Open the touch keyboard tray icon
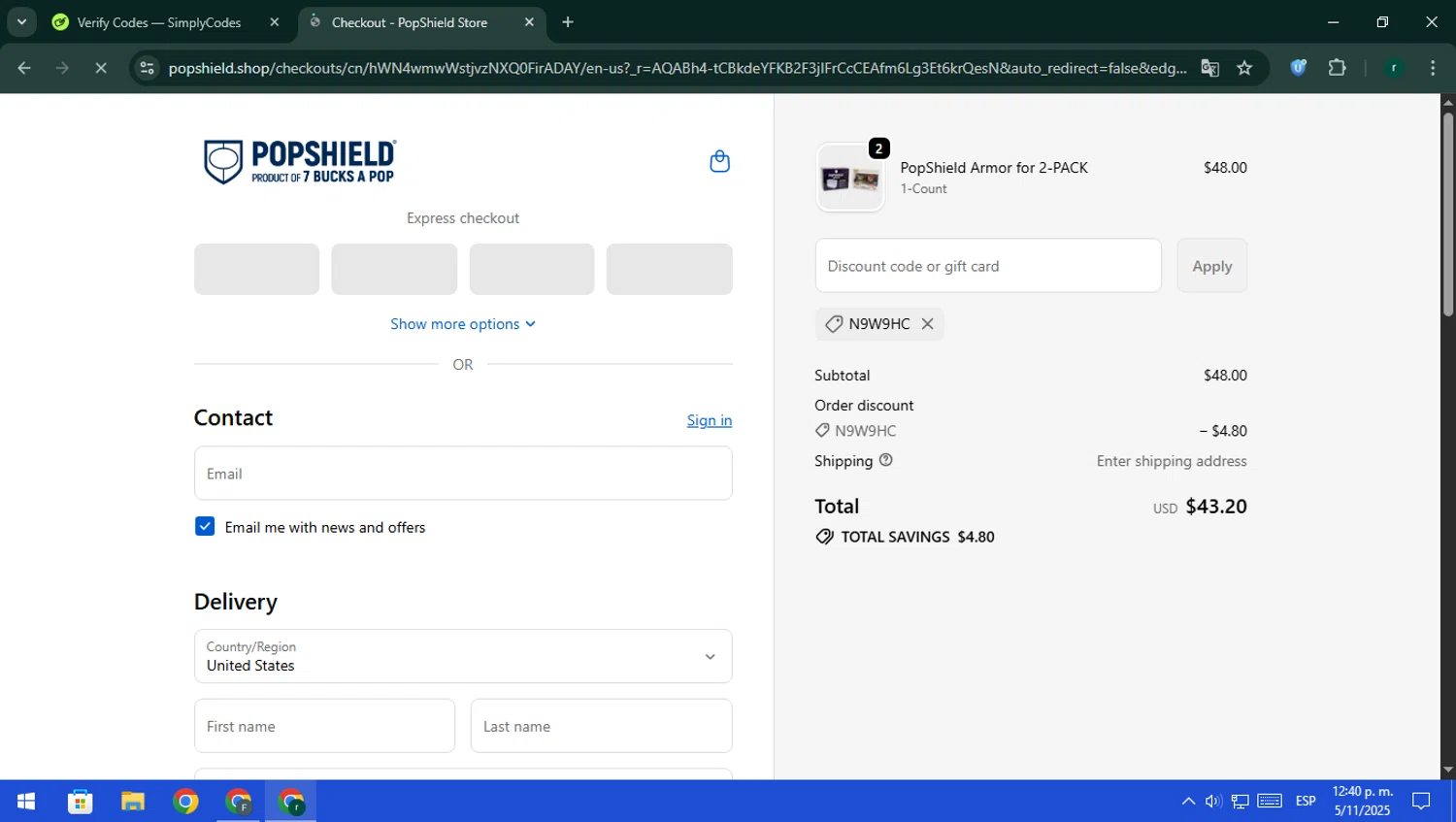This screenshot has width=1456, height=822. [x=1270, y=801]
